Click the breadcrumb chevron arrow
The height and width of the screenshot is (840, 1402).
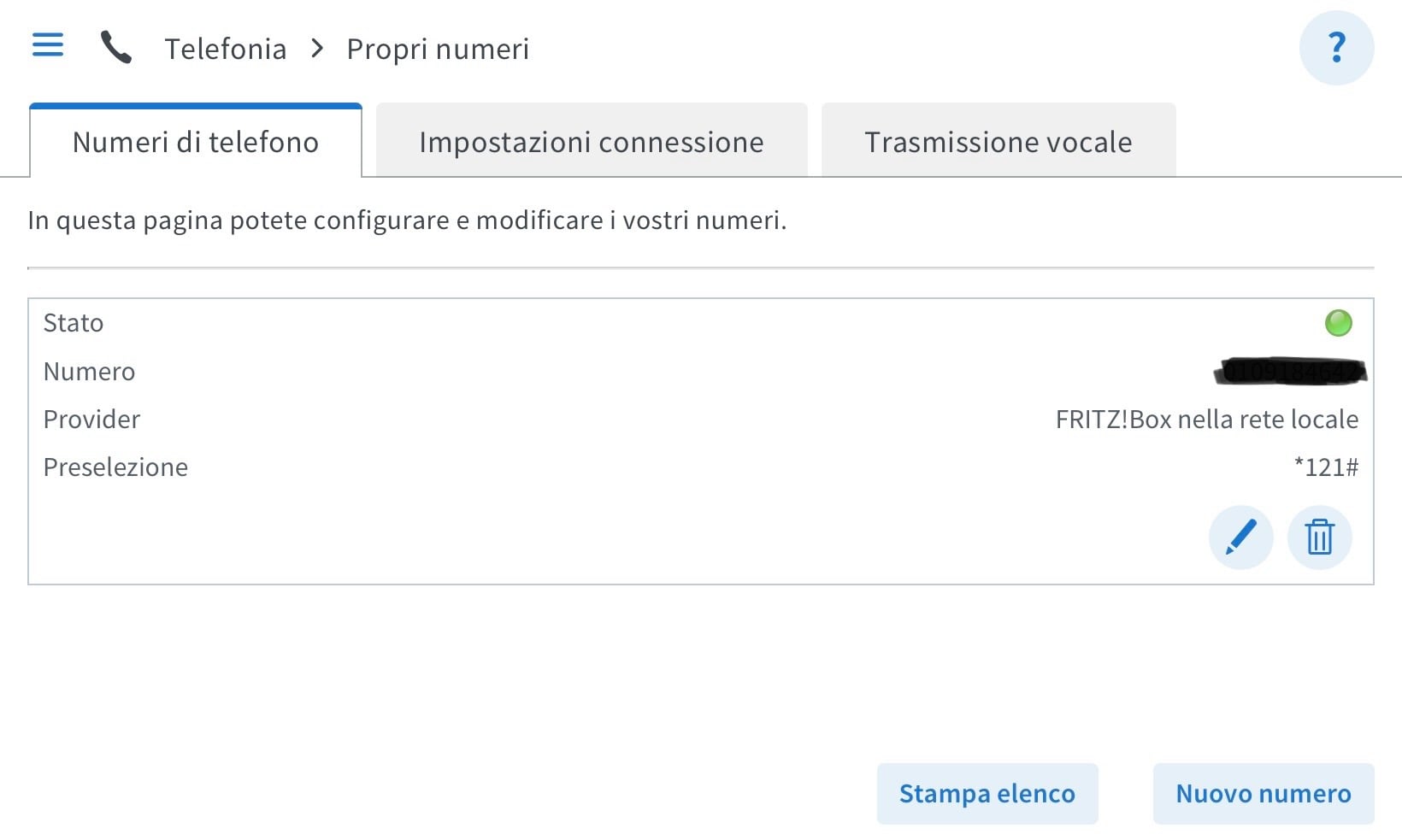tap(317, 49)
